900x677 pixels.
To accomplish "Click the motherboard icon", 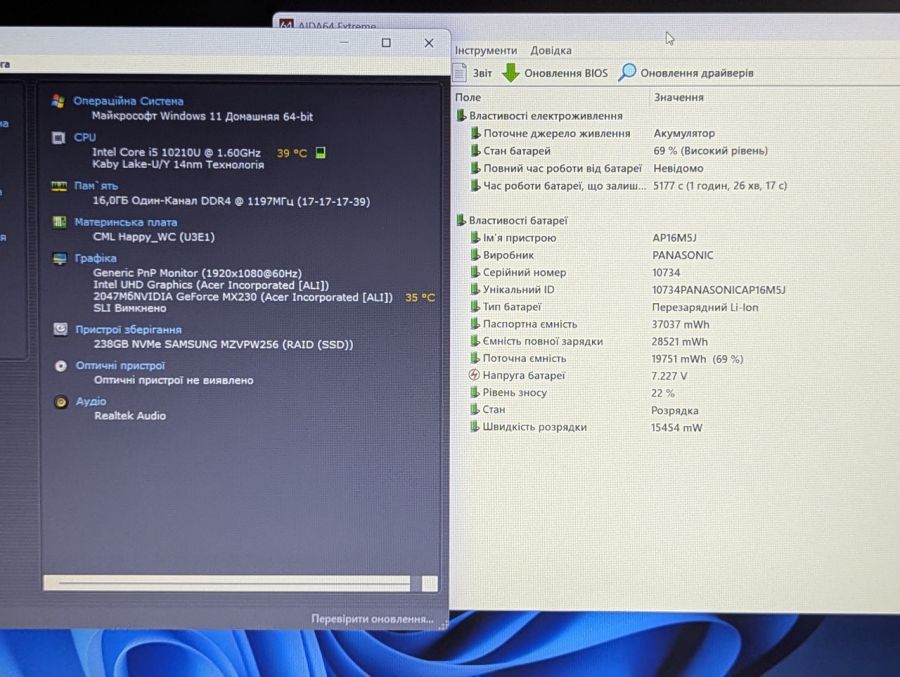I will pos(59,222).
